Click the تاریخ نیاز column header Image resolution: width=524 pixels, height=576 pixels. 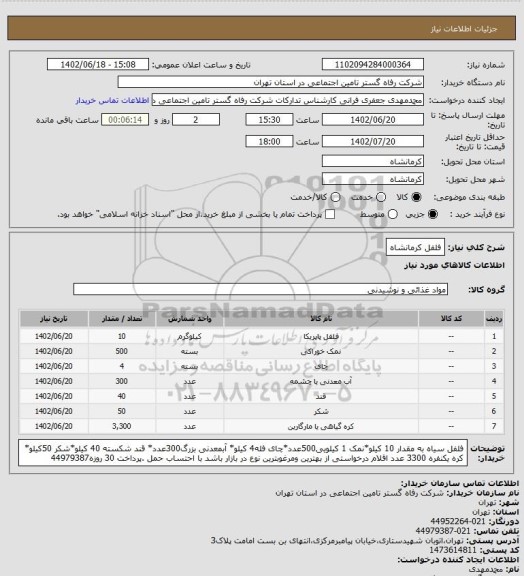[54, 319]
